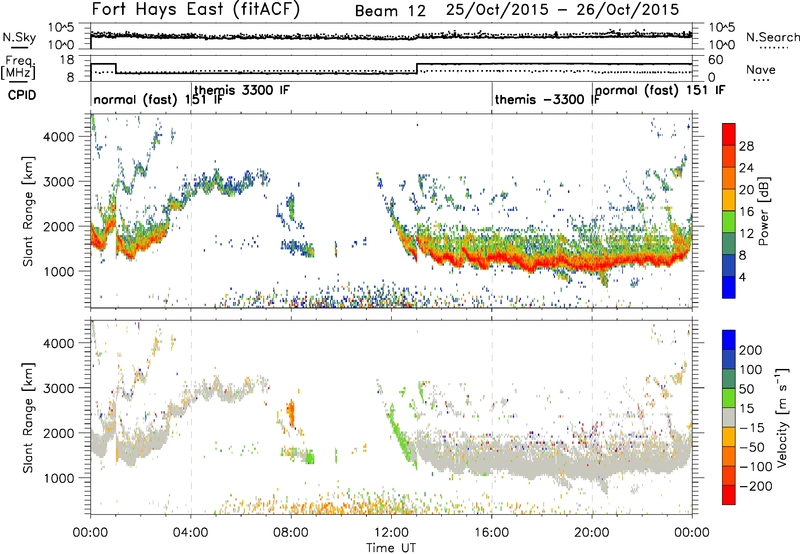Click the velocity panel 'Slant Range [km]' label
The image size is (800, 554).
(28, 418)
